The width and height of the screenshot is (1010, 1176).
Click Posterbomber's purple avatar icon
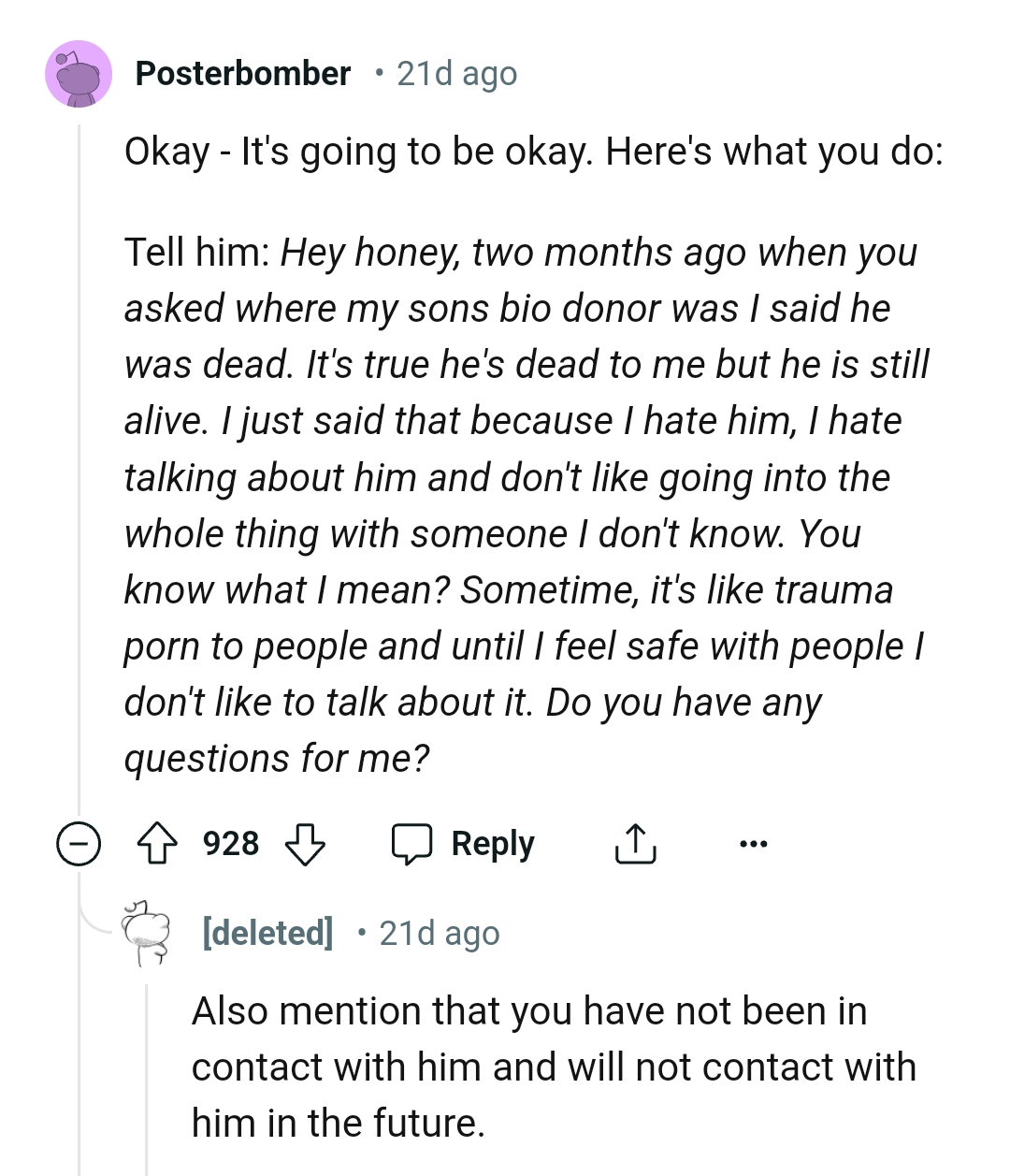(x=79, y=74)
